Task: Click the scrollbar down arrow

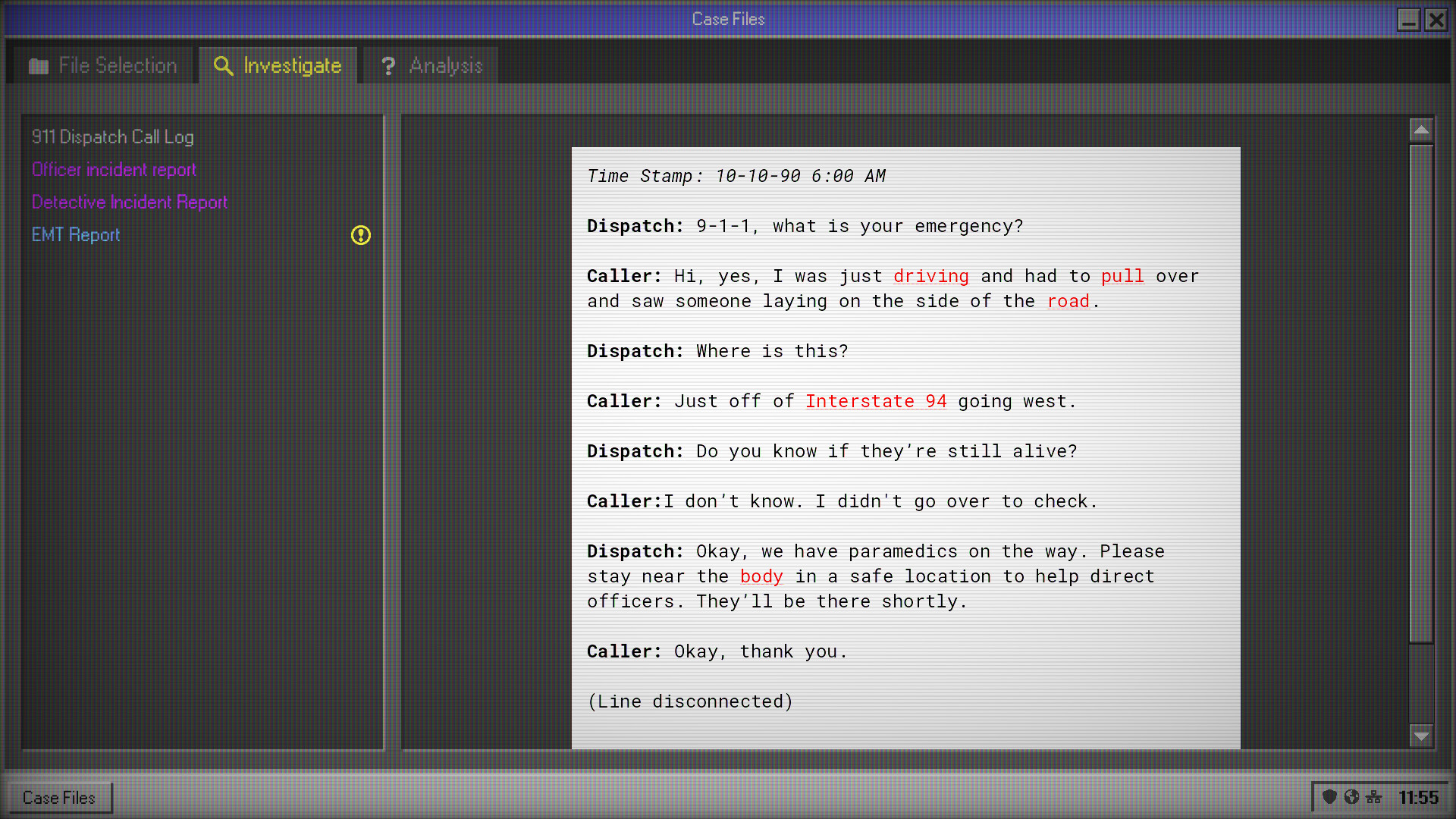Action: tap(1421, 735)
